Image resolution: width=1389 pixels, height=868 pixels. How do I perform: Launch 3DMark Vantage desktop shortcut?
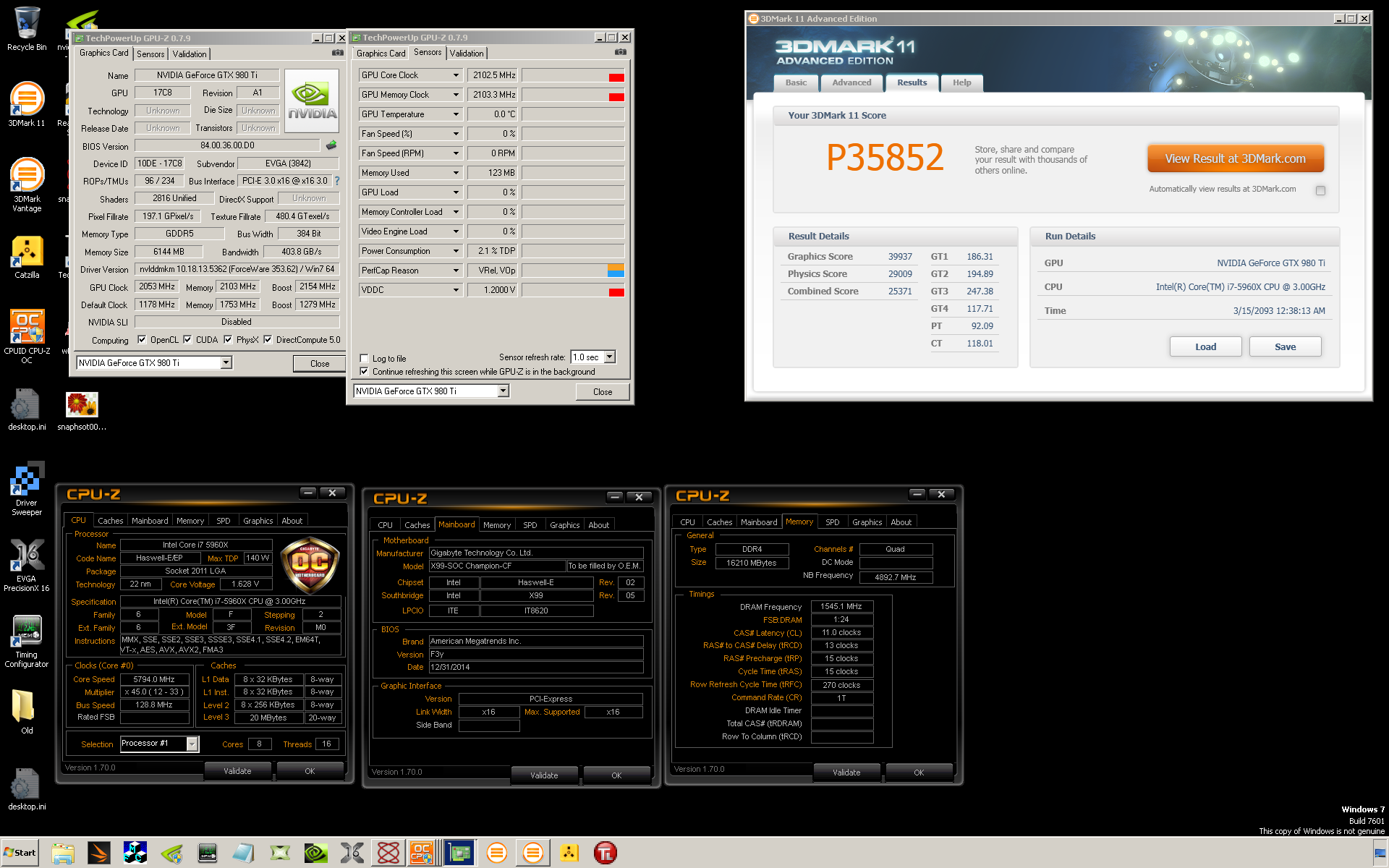(27, 184)
